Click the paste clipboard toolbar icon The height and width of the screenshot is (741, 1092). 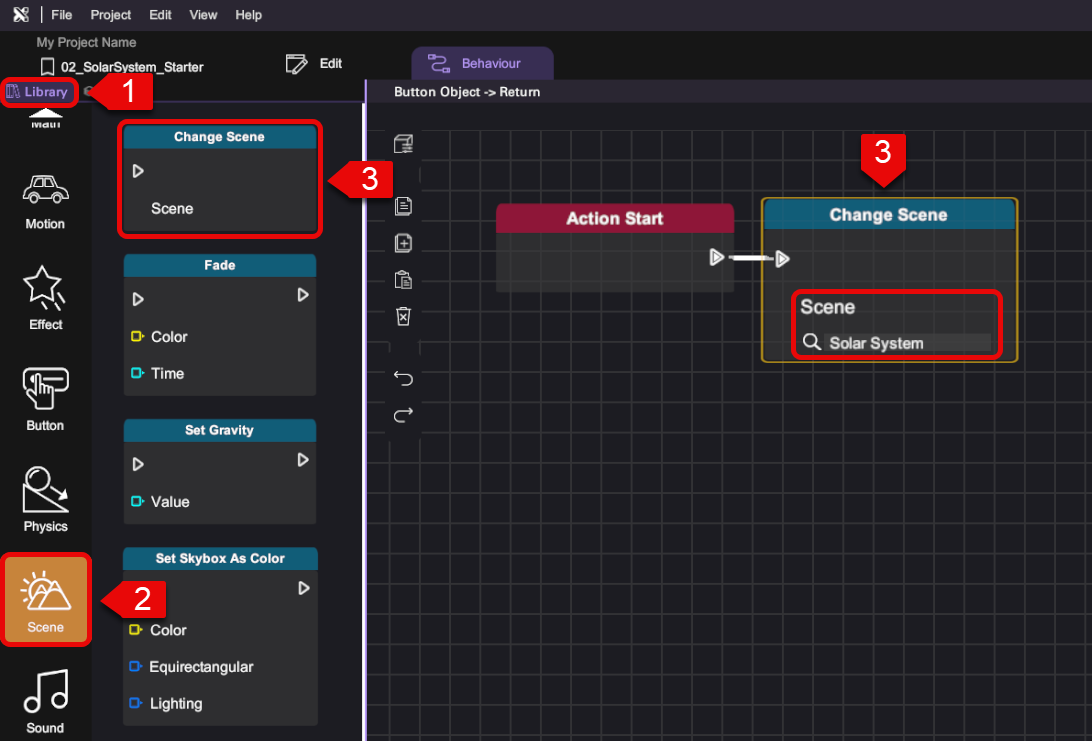[403, 279]
